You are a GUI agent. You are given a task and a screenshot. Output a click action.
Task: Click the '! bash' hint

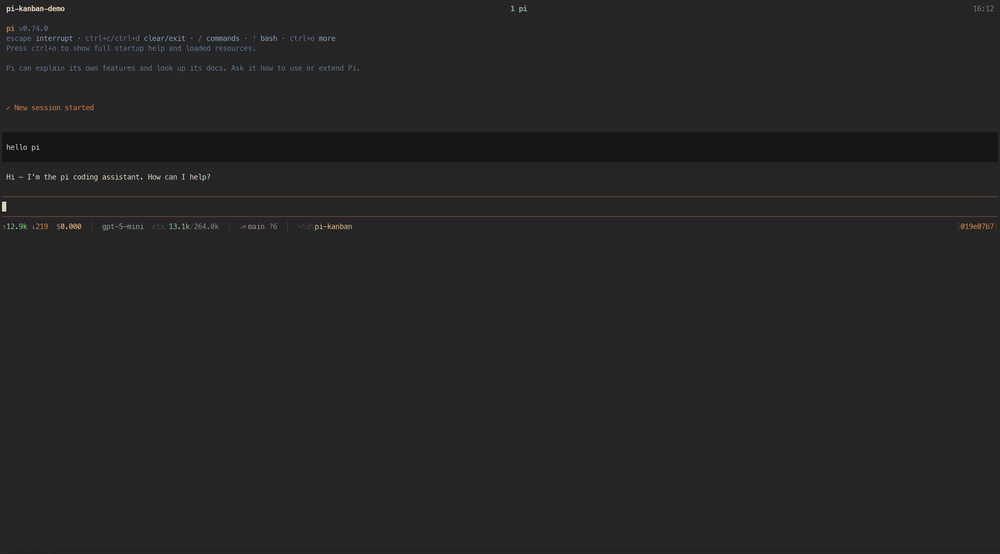click(x=265, y=38)
